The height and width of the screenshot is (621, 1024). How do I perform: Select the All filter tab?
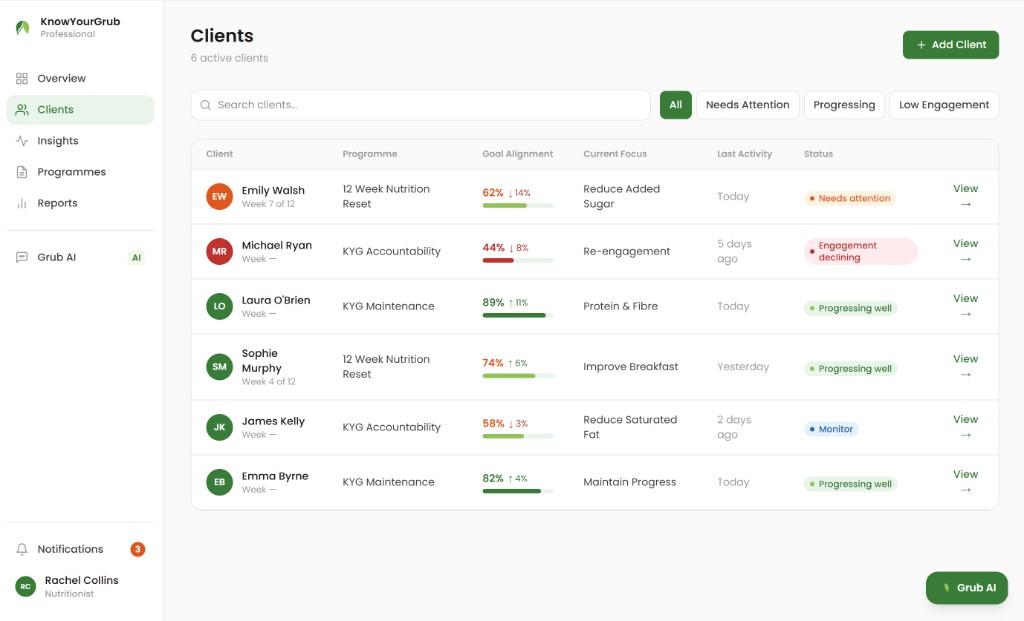(x=675, y=105)
